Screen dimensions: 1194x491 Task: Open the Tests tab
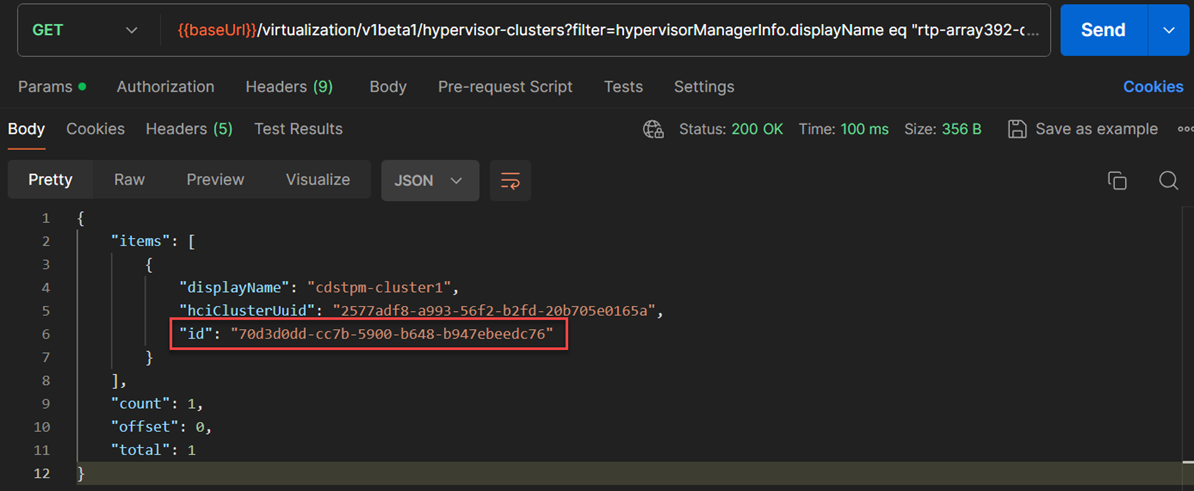623,87
